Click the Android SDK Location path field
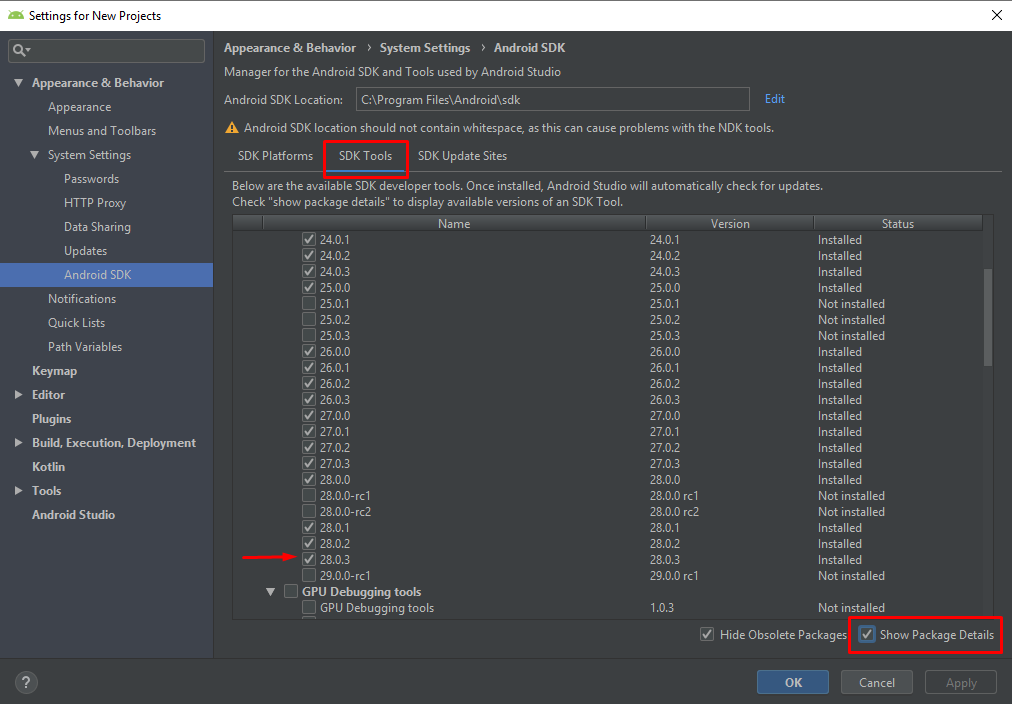Screen dimensions: 1012x704 point(552,99)
